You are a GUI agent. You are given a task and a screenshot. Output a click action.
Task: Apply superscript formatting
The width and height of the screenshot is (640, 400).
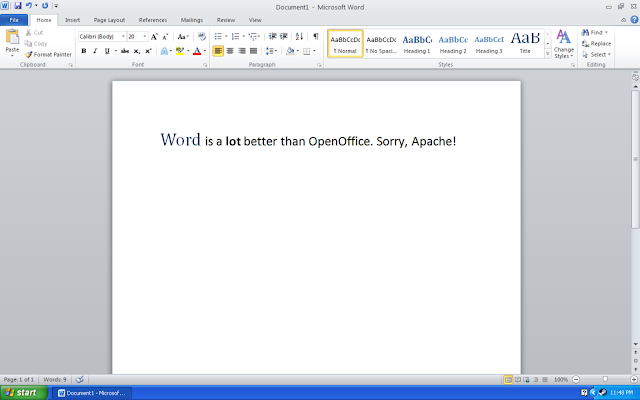148,51
